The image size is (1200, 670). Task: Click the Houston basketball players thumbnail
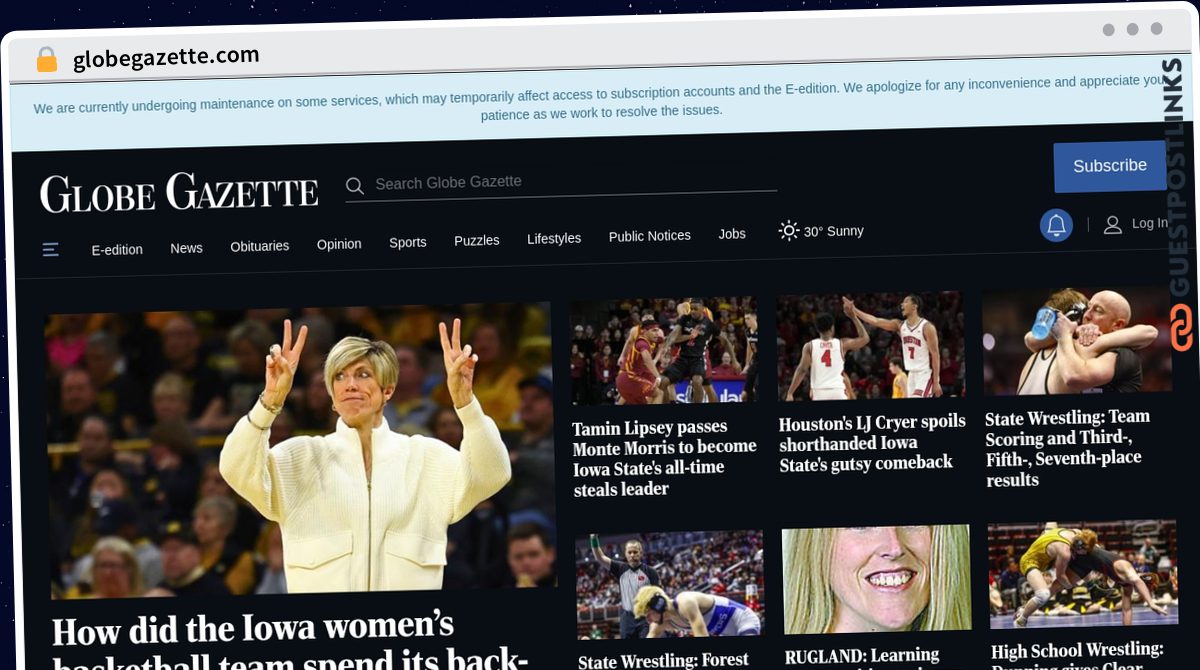click(871, 346)
